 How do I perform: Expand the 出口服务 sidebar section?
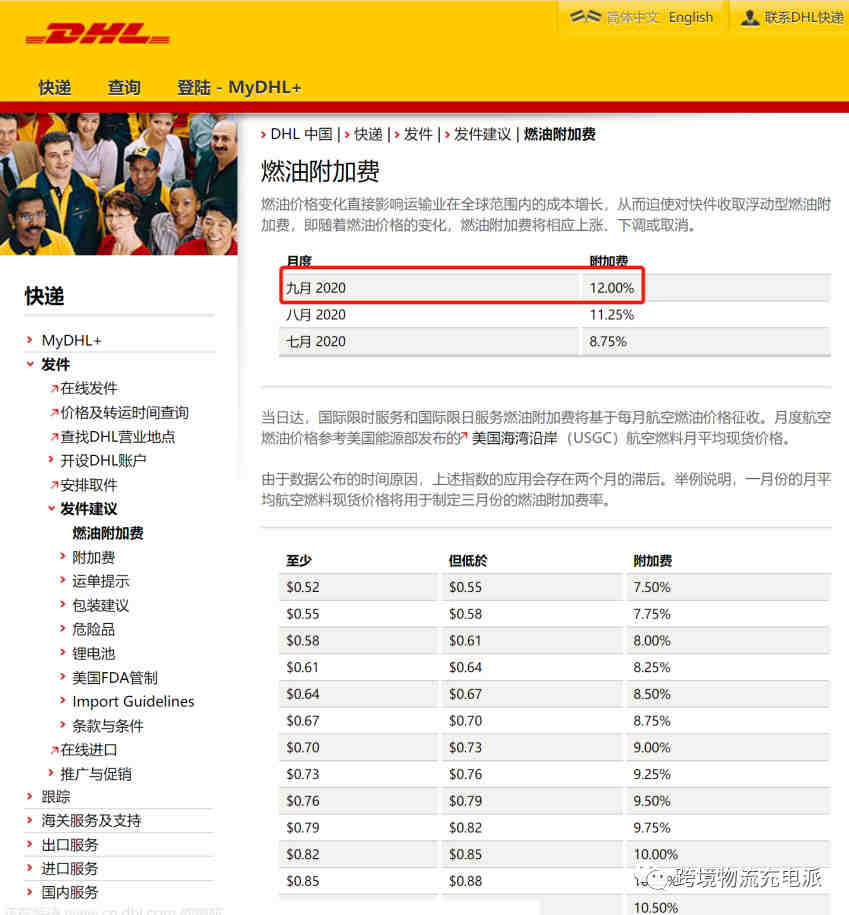[x=69, y=845]
